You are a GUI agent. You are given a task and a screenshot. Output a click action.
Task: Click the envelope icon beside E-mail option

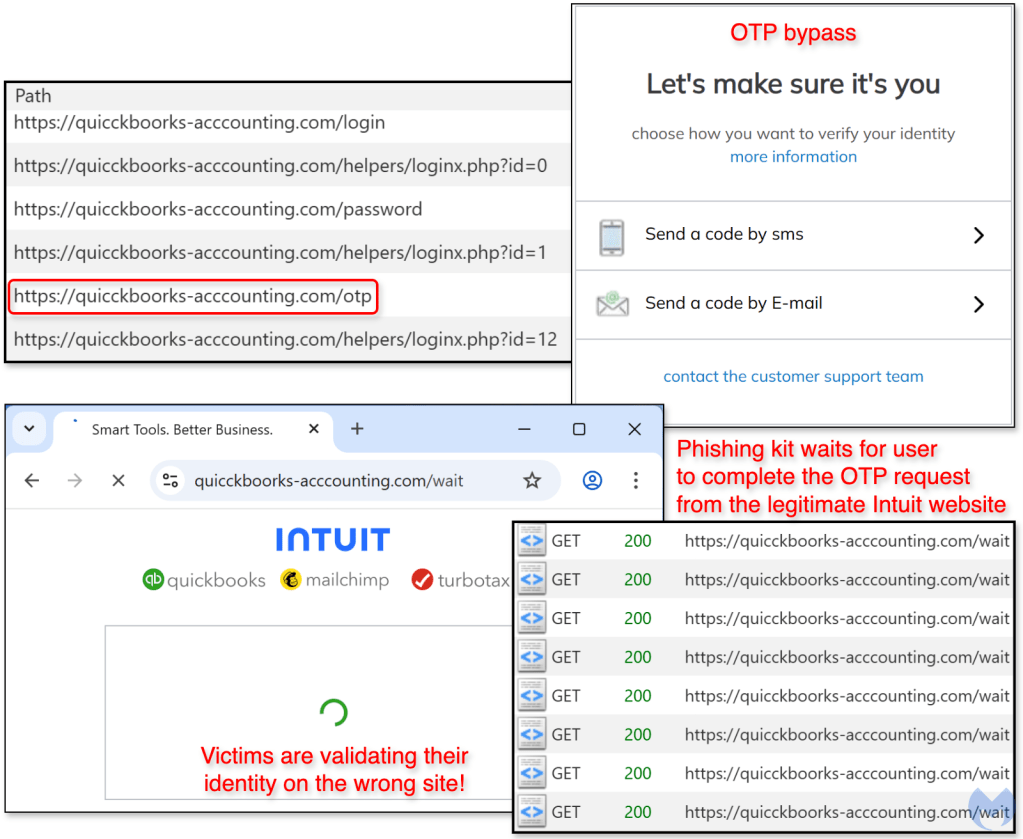tap(612, 305)
